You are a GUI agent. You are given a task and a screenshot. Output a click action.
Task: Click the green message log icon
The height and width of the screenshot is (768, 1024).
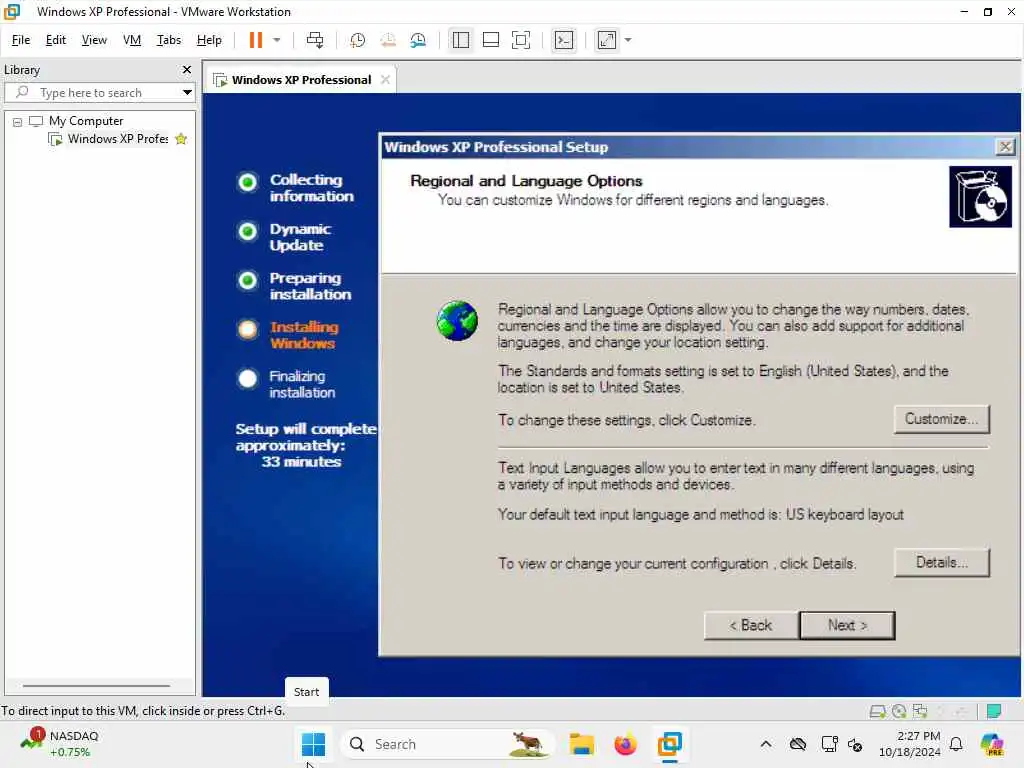click(993, 711)
